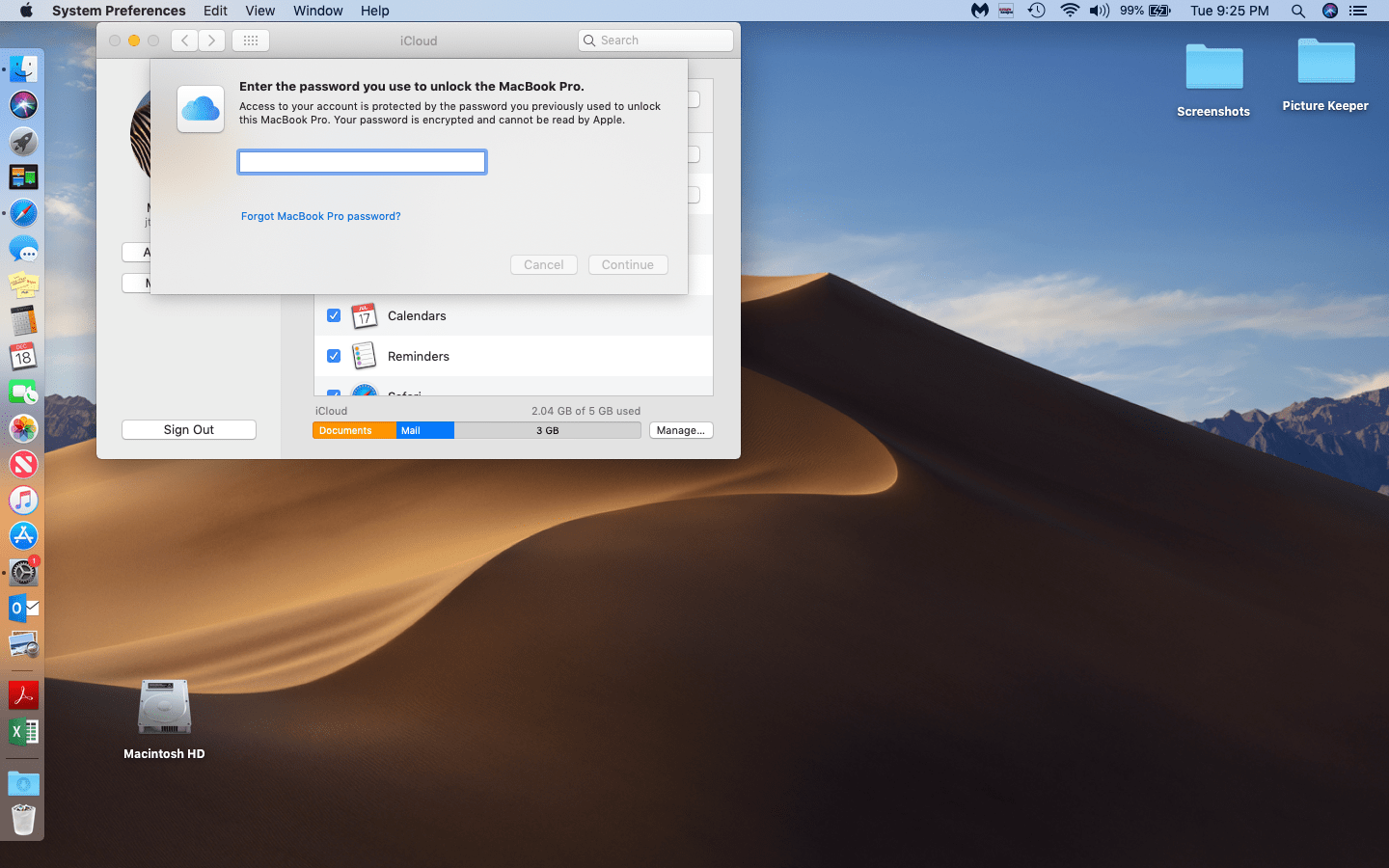Image resolution: width=1389 pixels, height=868 pixels.
Task: Open Microsoft Excel from the Dock
Action: click(x=23, y=732)
